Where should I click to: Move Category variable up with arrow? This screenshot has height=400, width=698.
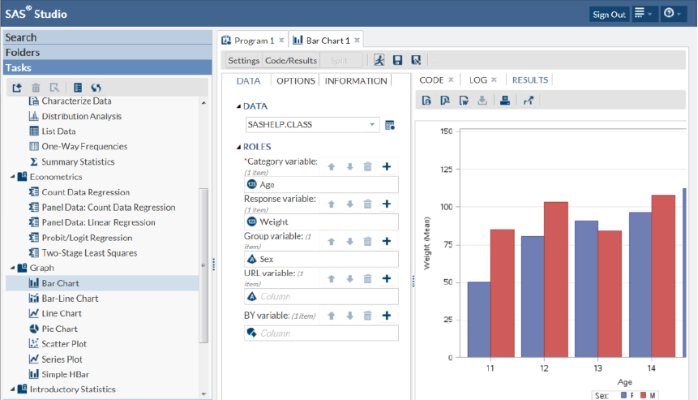tap(331, 166)
